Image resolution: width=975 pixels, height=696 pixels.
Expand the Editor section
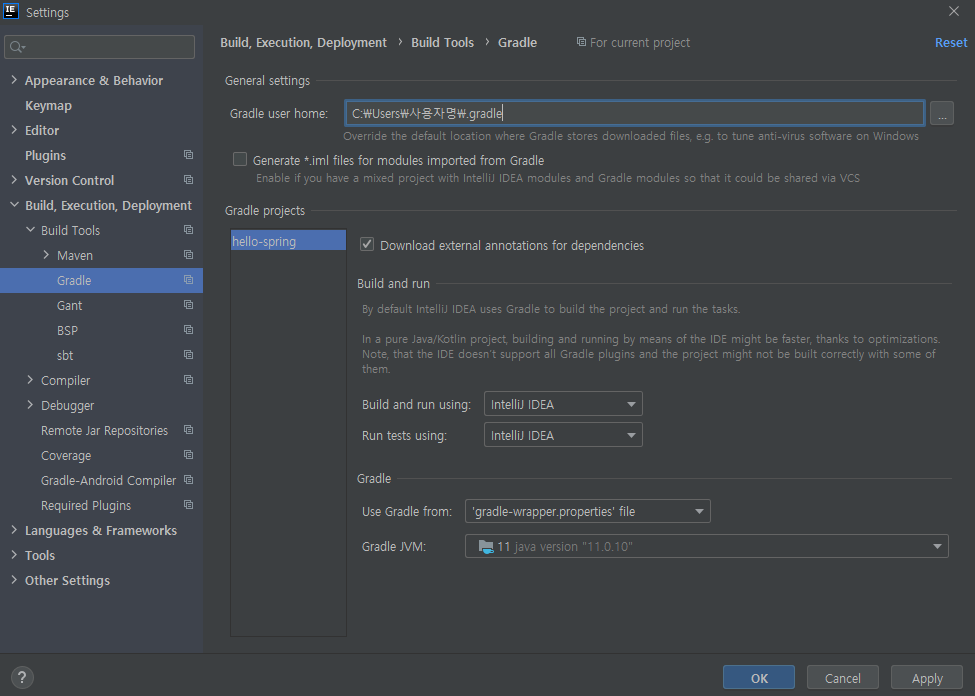[14, 129]
